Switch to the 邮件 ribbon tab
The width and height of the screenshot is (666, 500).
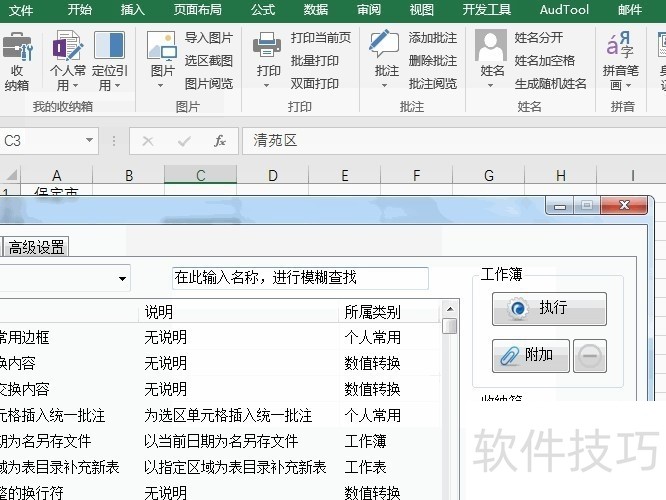(x=630, y=10)
